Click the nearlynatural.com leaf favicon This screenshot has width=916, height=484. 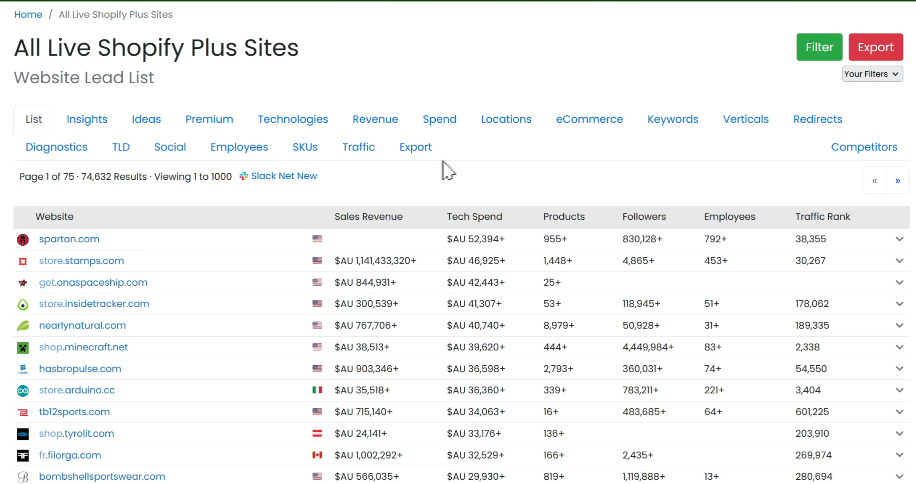click(23, 326)
